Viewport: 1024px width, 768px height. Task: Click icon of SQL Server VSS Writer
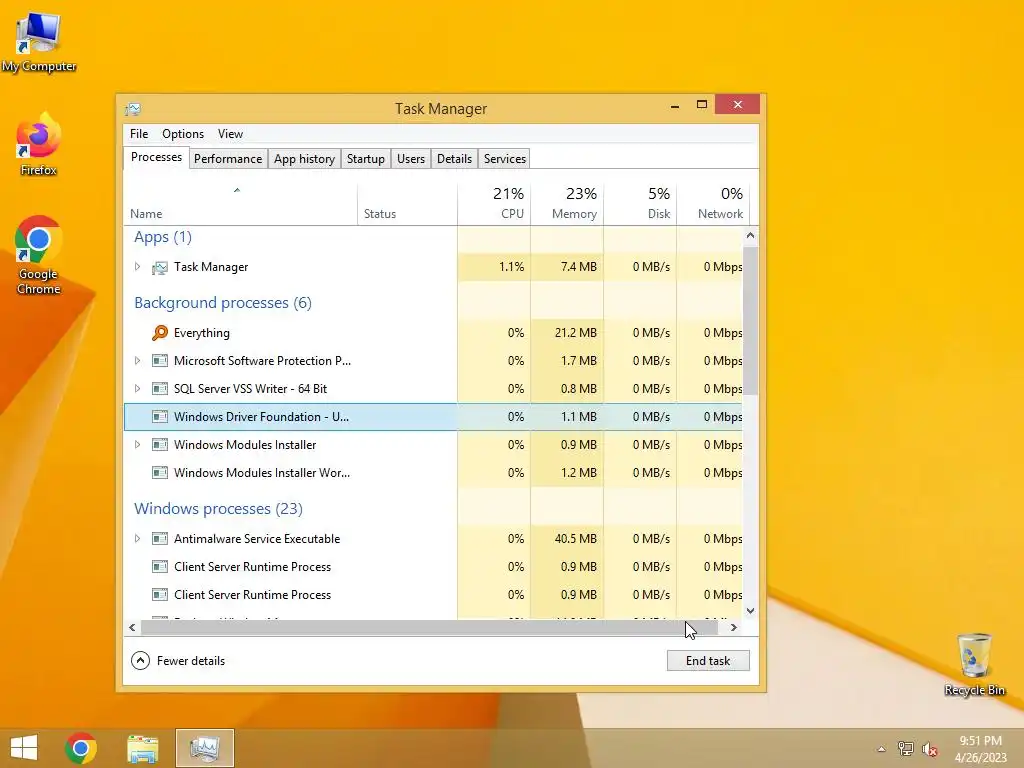coord(159,389)
